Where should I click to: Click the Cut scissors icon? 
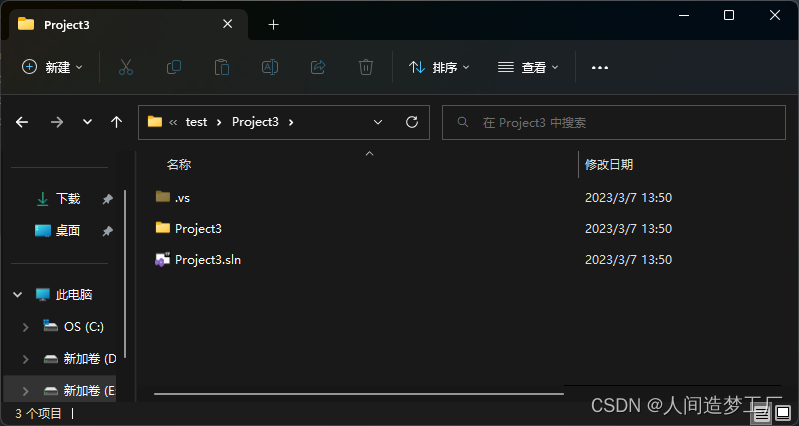126,67
